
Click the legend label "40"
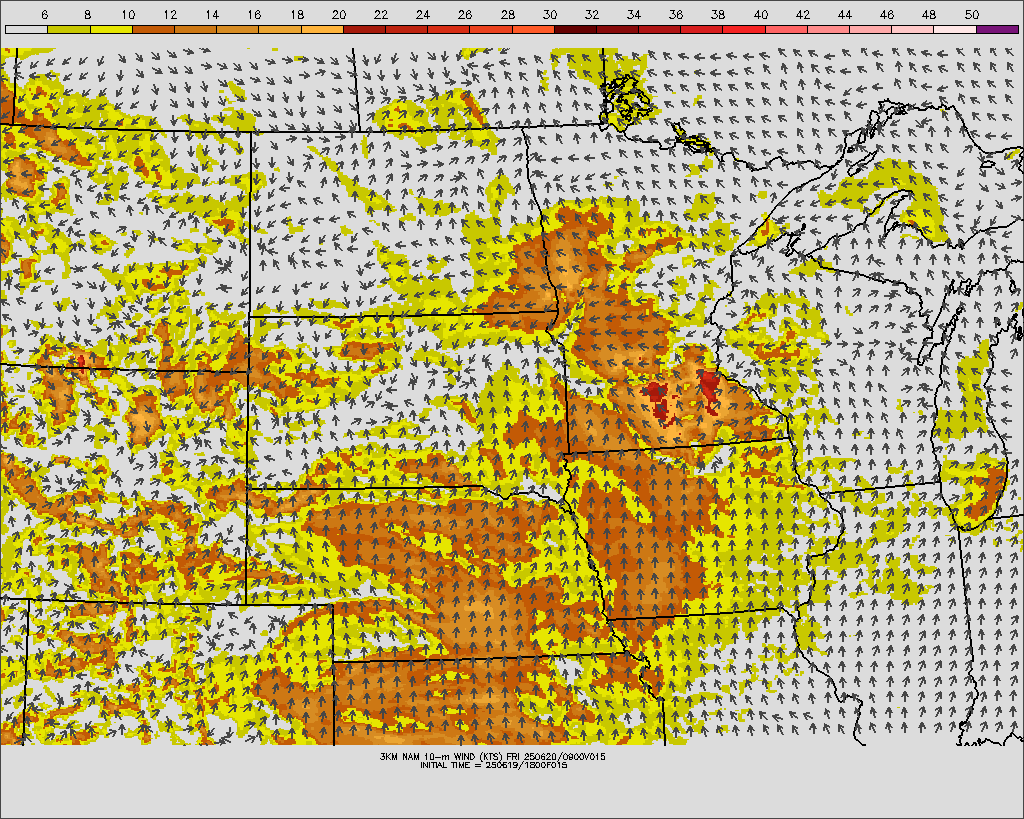(761, 14)
